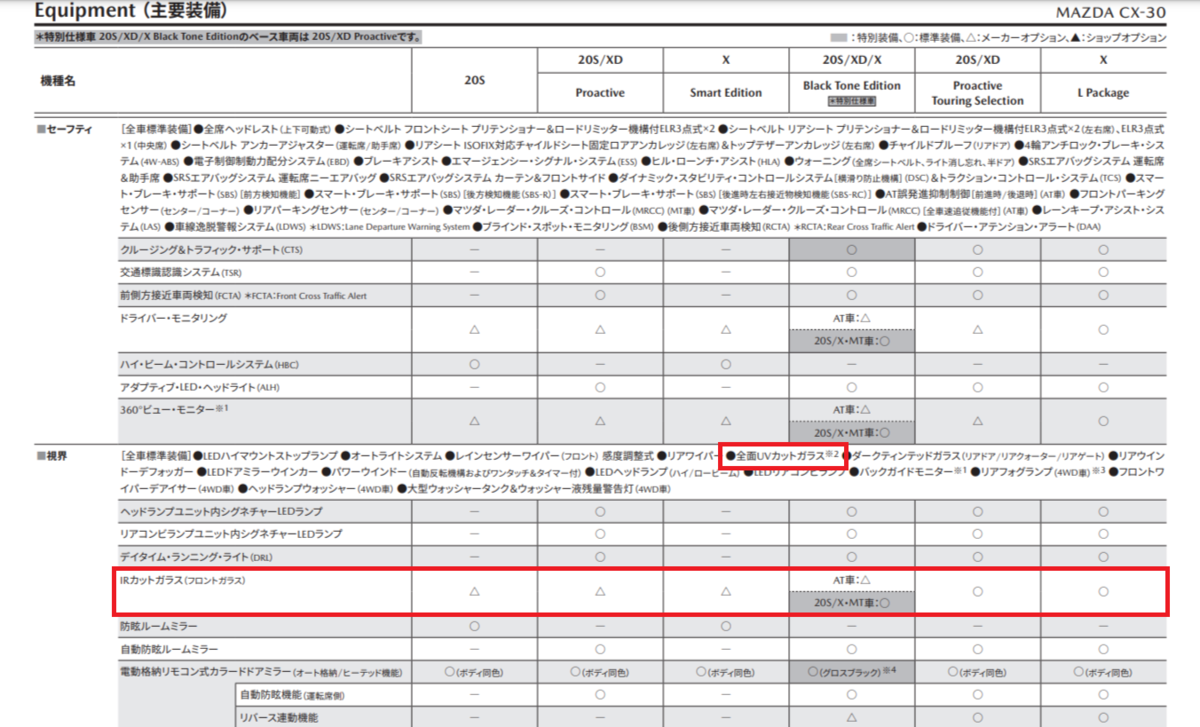
Task: Click 'AT車:△' in the 360°ビュー・モニター row
Action: click(852, 410)
